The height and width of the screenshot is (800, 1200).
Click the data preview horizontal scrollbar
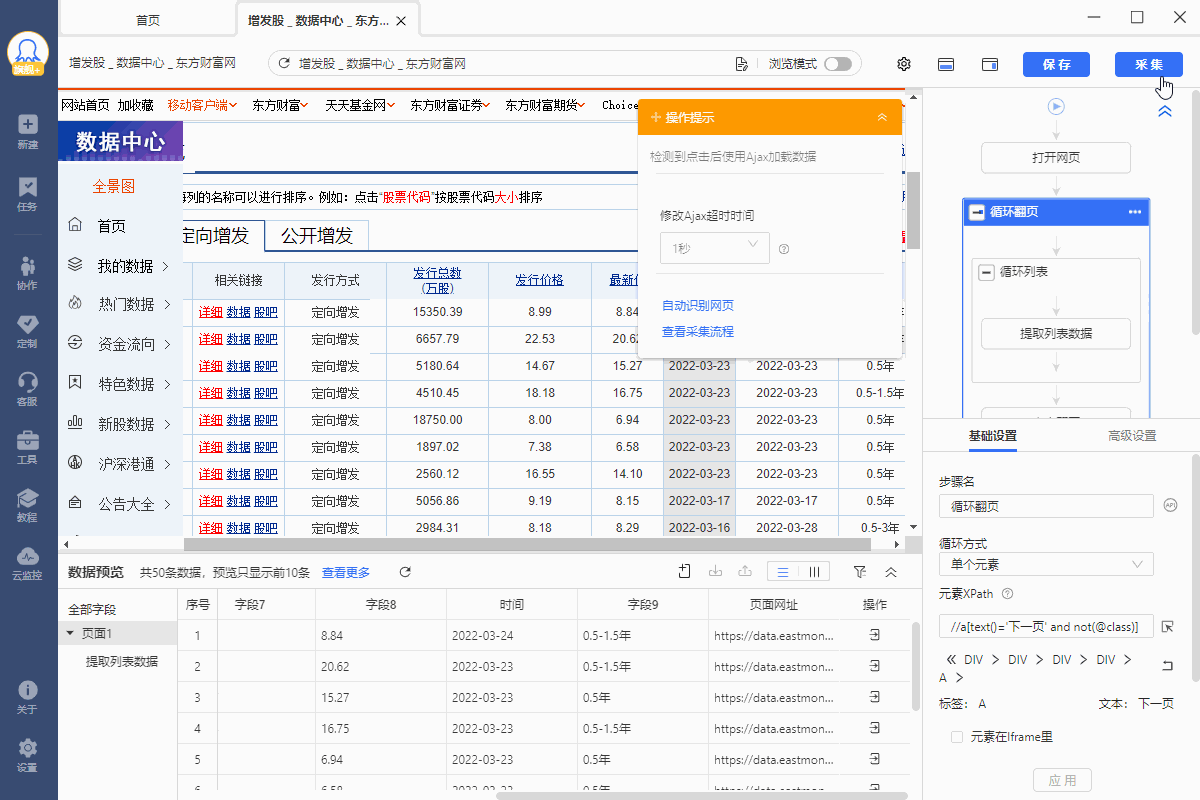(x=700, y=795)
